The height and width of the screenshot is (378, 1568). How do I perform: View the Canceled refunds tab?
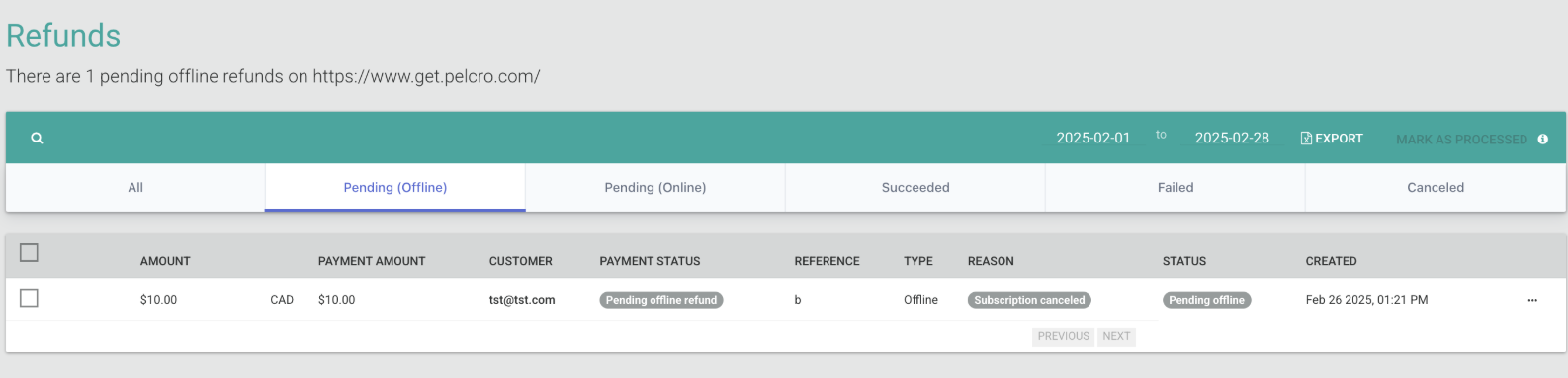click(x=1436, y=188)
